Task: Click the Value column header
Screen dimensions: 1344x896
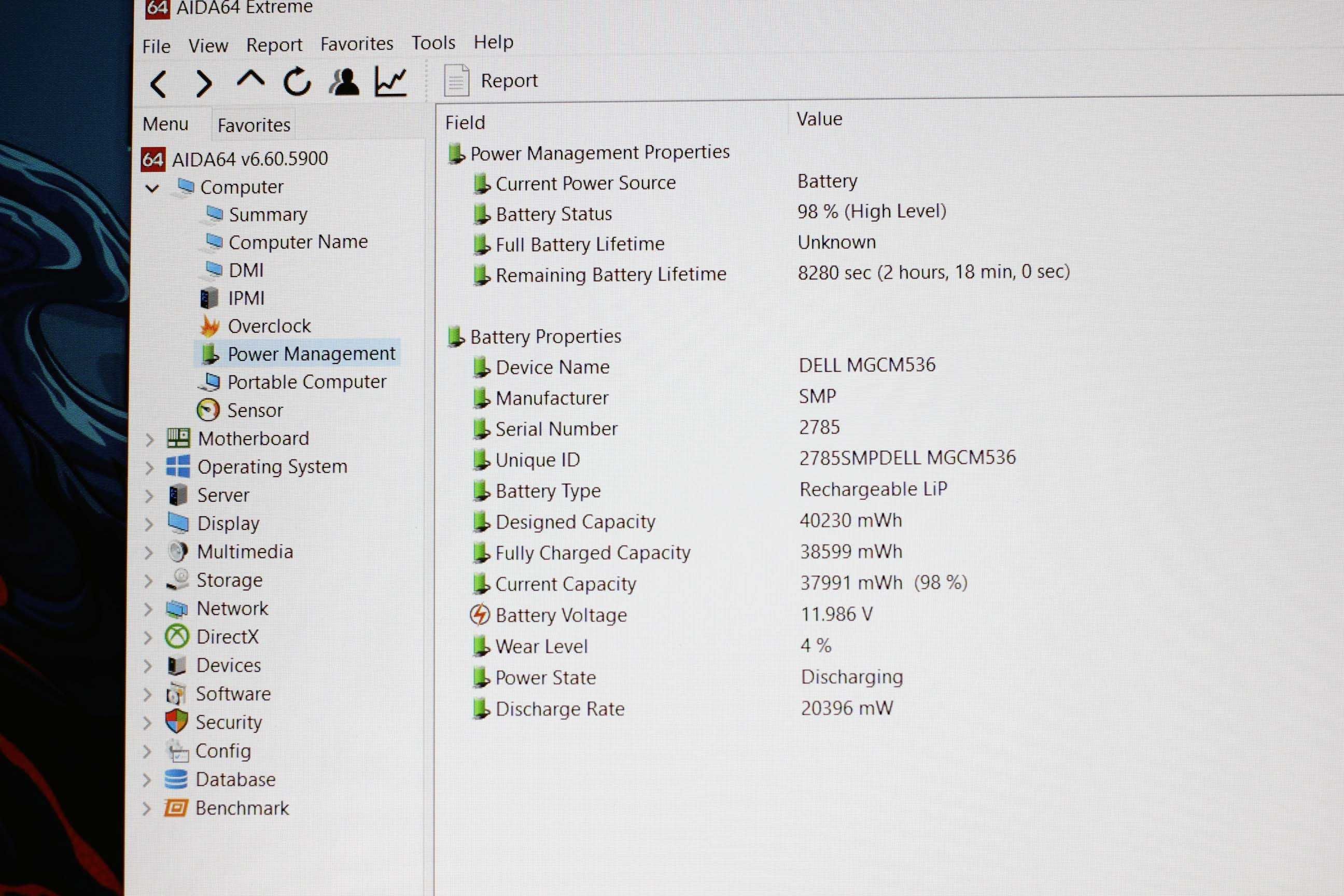Action: (819, 119)
